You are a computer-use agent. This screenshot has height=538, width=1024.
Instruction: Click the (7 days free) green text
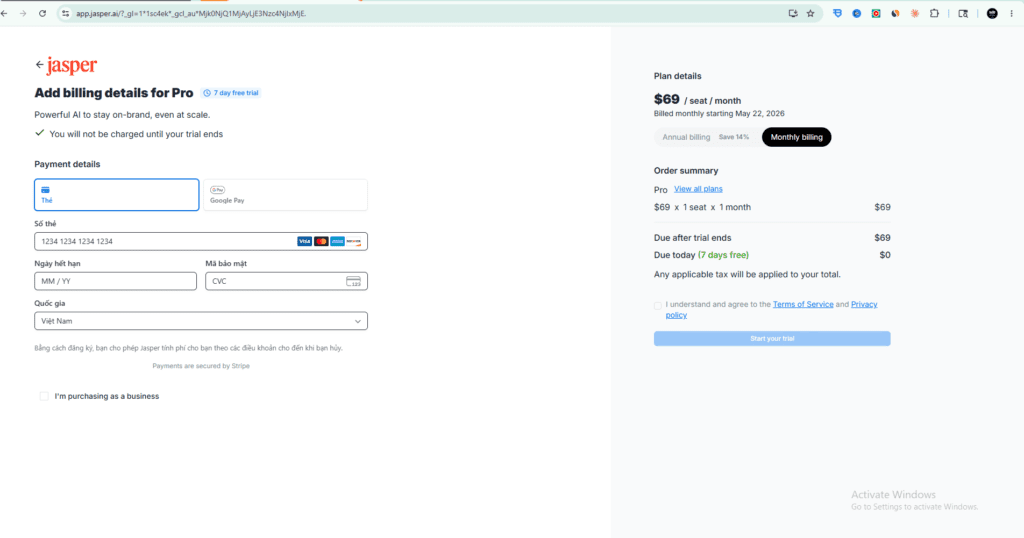pos(723,255)
